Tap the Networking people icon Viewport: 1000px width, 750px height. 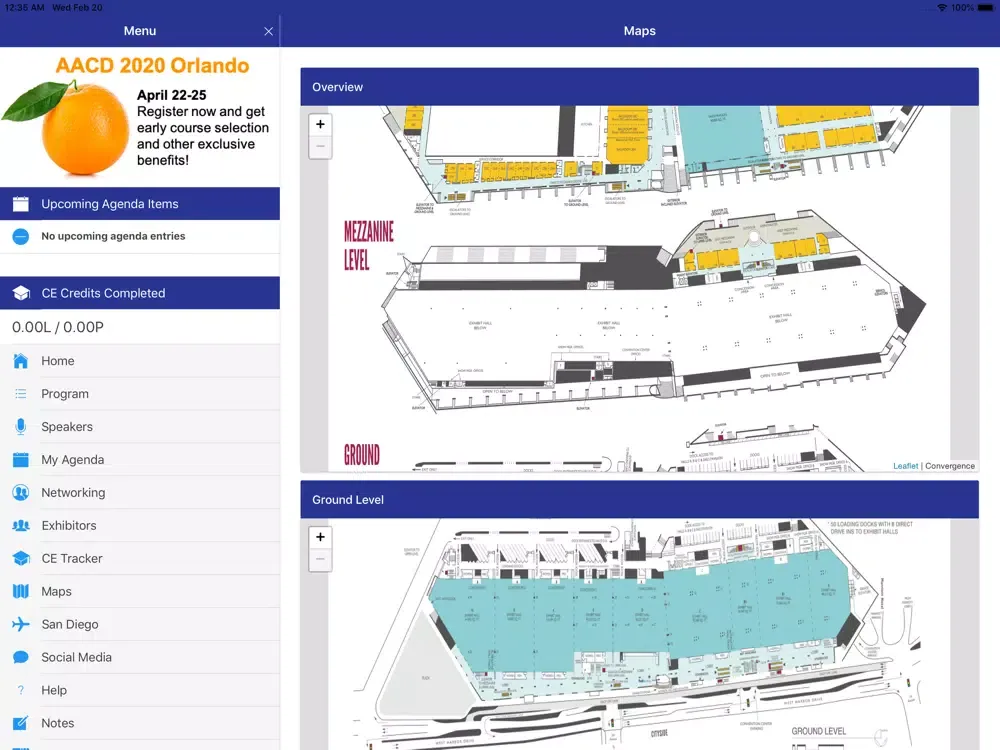[21, 493]
